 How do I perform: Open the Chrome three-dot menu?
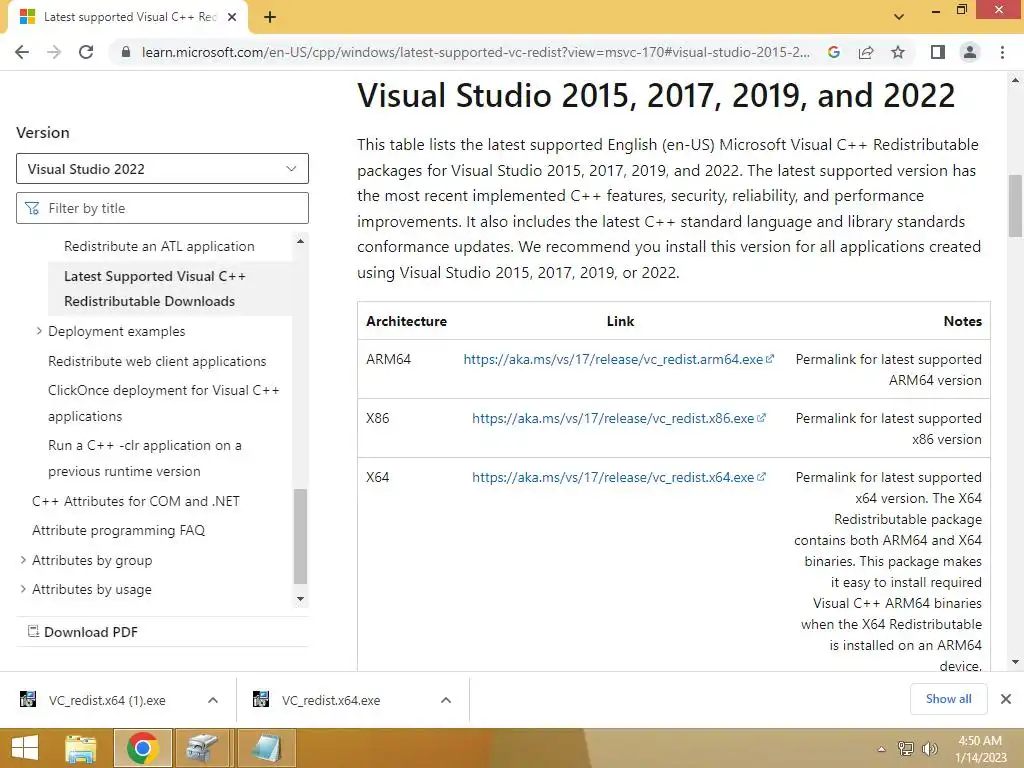point(1002,52)
